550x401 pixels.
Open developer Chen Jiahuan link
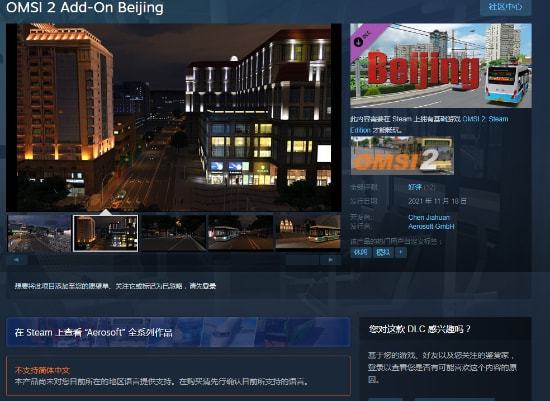[x=429, y=218]
